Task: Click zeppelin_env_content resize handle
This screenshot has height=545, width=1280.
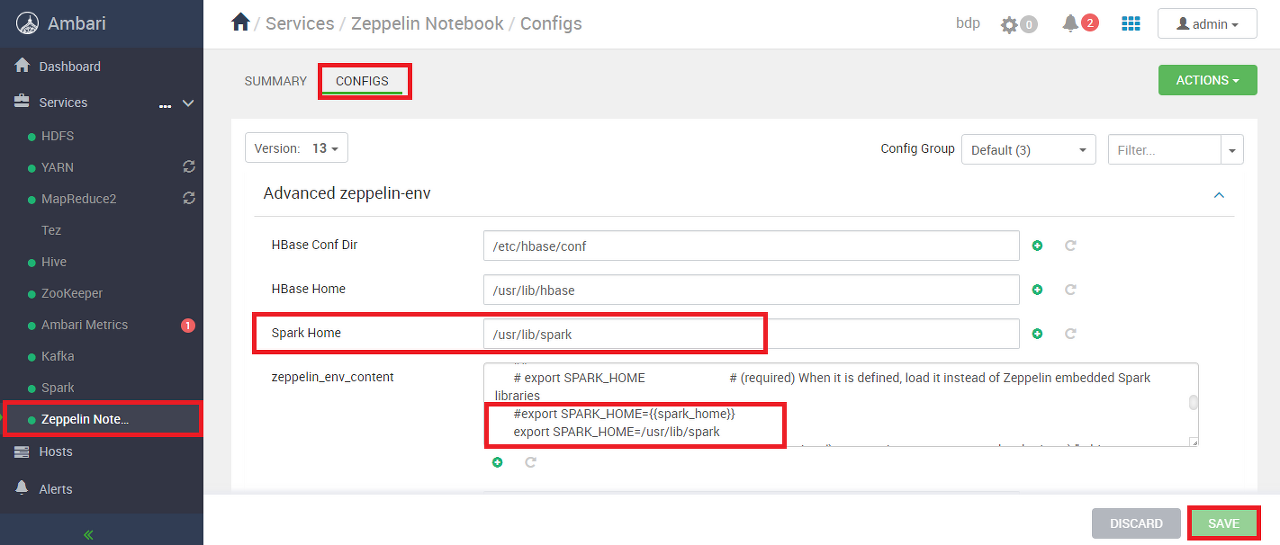Action: click(1193, 441)
